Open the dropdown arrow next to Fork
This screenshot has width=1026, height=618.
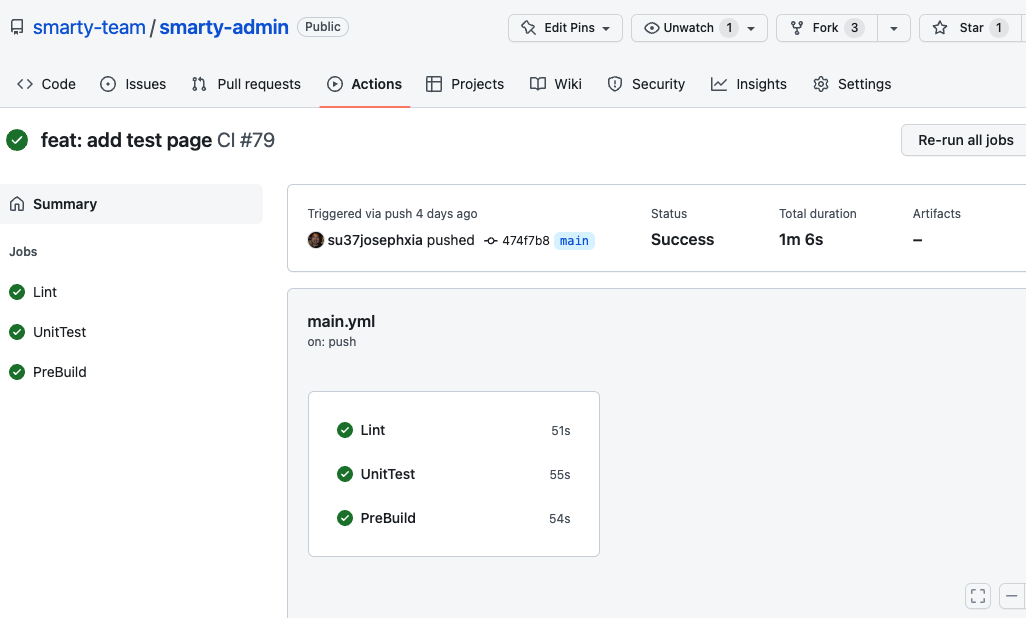(893, 28)
